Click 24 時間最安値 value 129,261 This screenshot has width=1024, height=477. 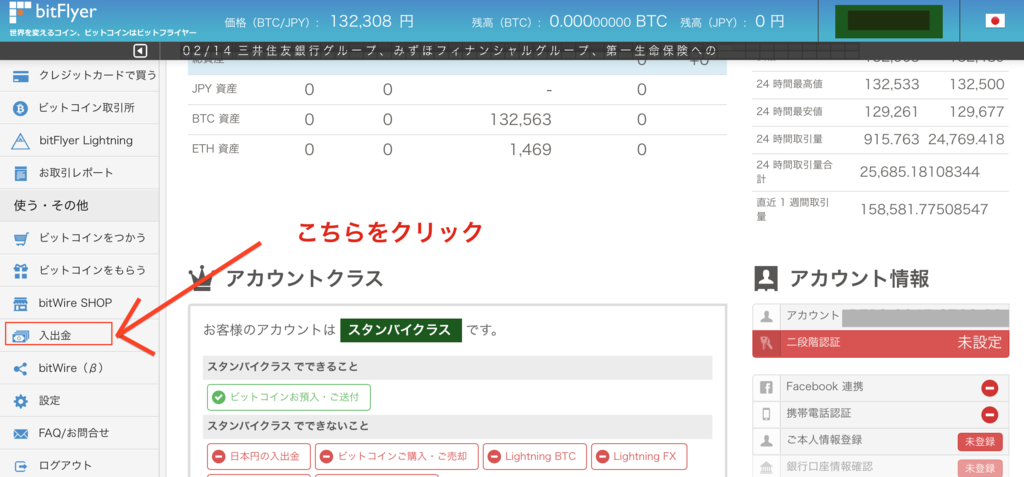[891, 112]
